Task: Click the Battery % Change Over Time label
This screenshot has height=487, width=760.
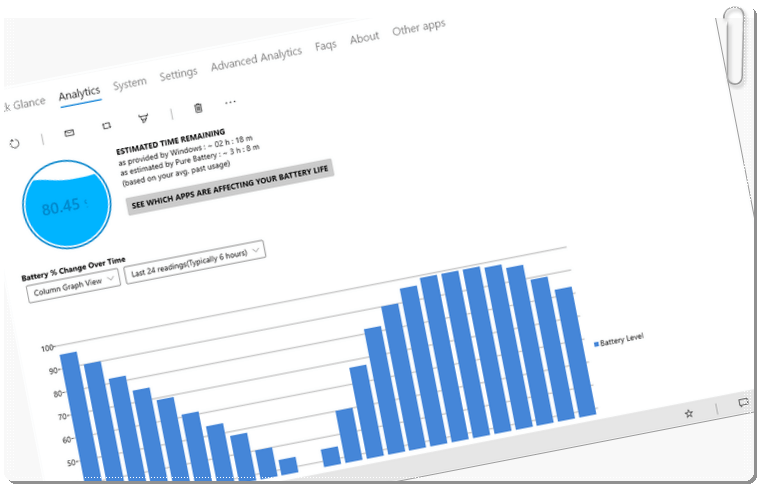Action: (73, 268)
